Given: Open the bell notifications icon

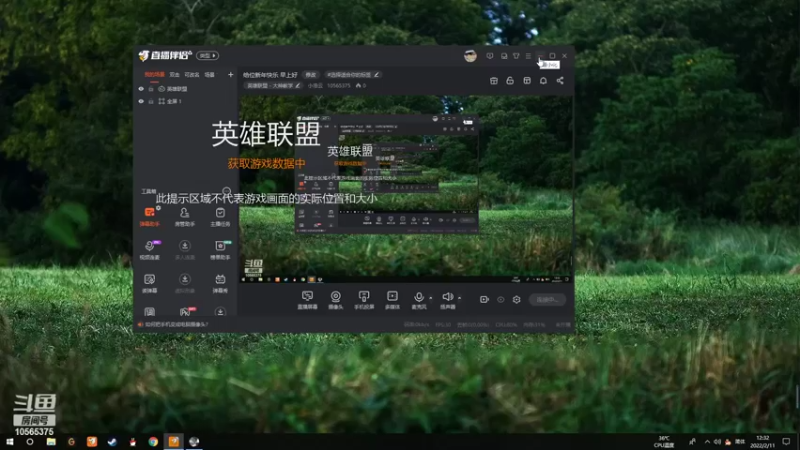Looking at the screenshot, I should tap(543, 81).
